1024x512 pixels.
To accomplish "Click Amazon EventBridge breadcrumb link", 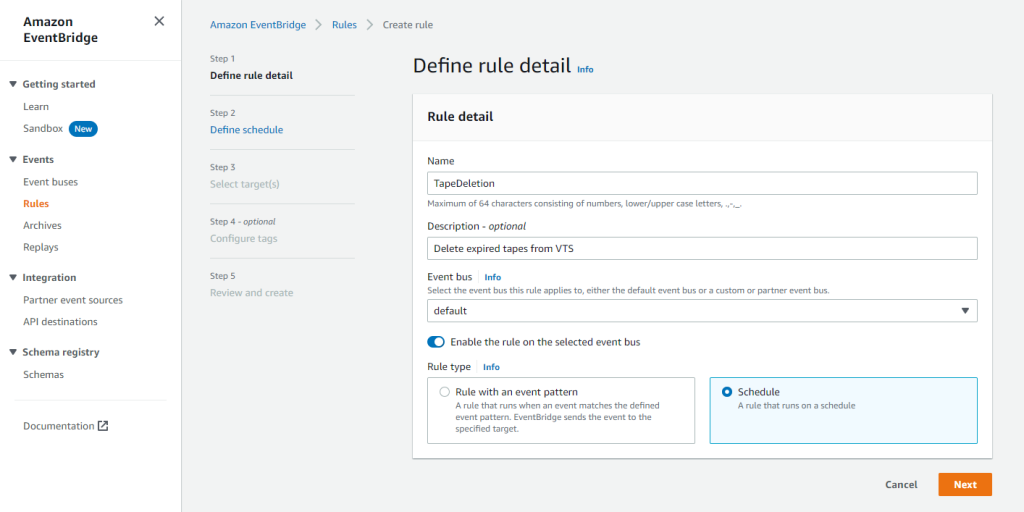I will point(257,25).
